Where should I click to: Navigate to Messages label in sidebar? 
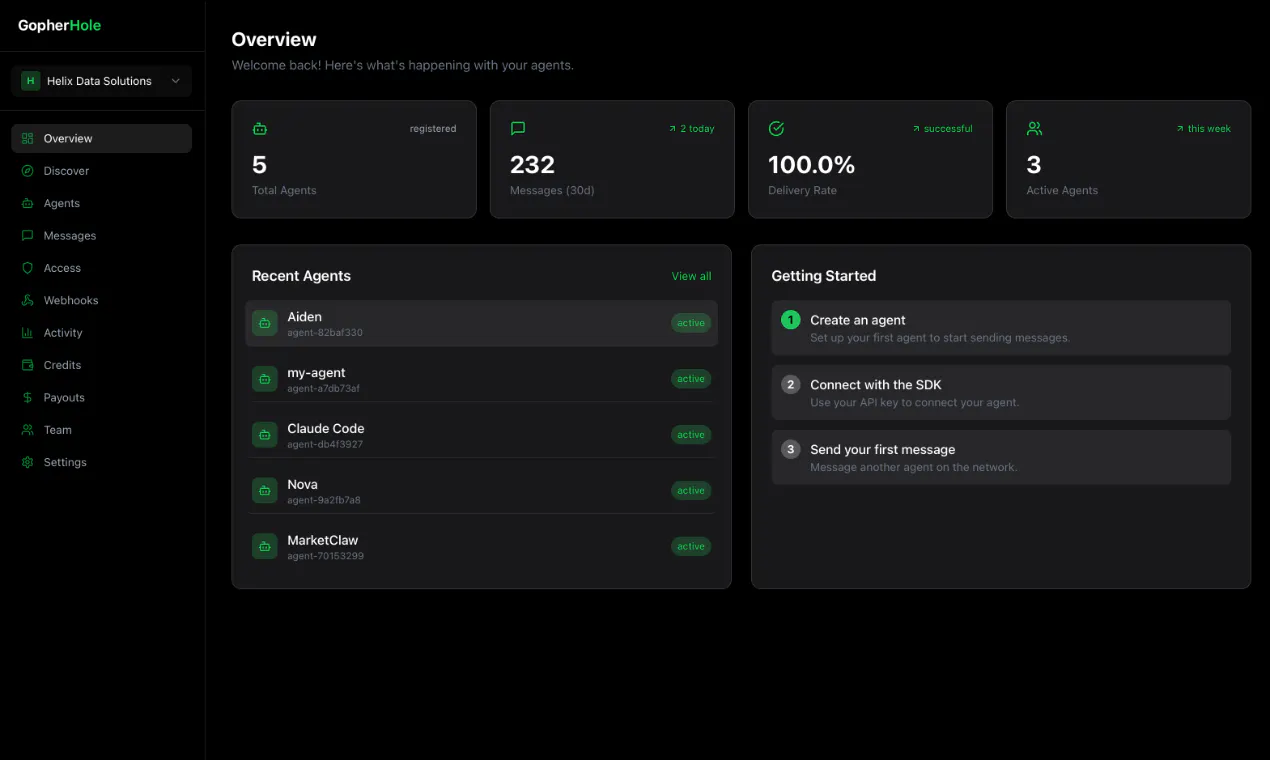point(70,236)
